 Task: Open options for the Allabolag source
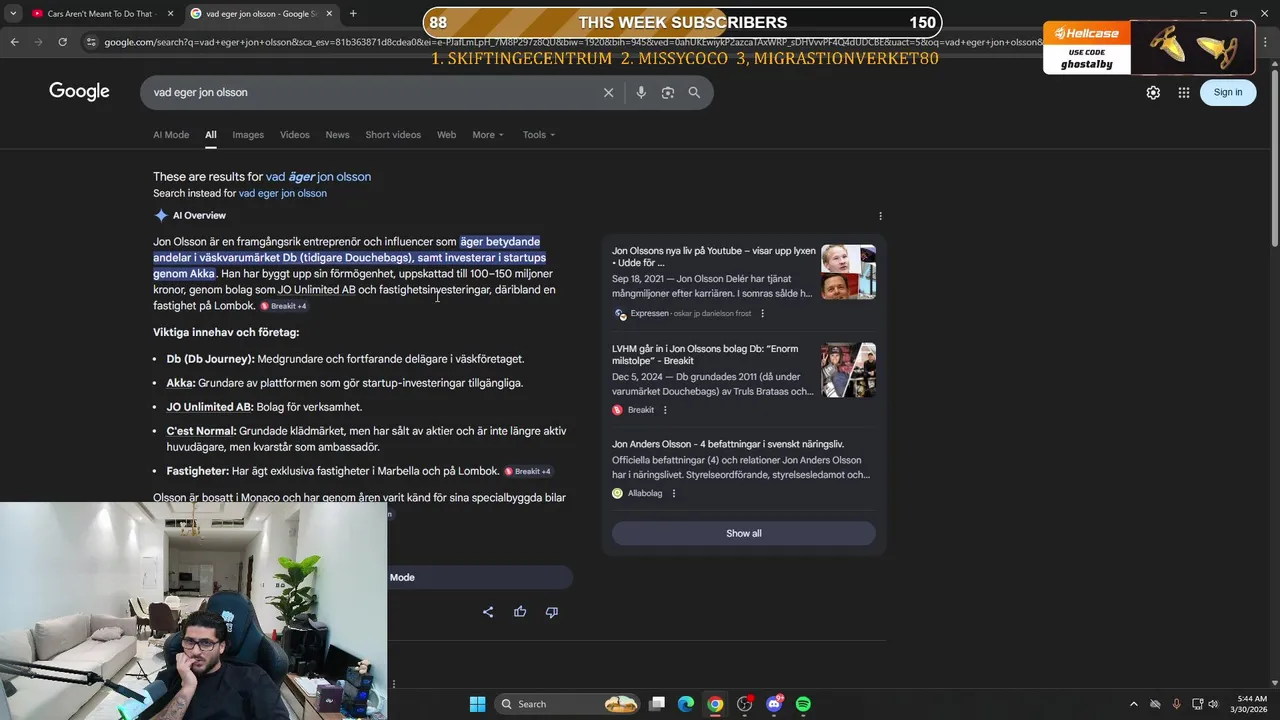[x=673, y=493]
